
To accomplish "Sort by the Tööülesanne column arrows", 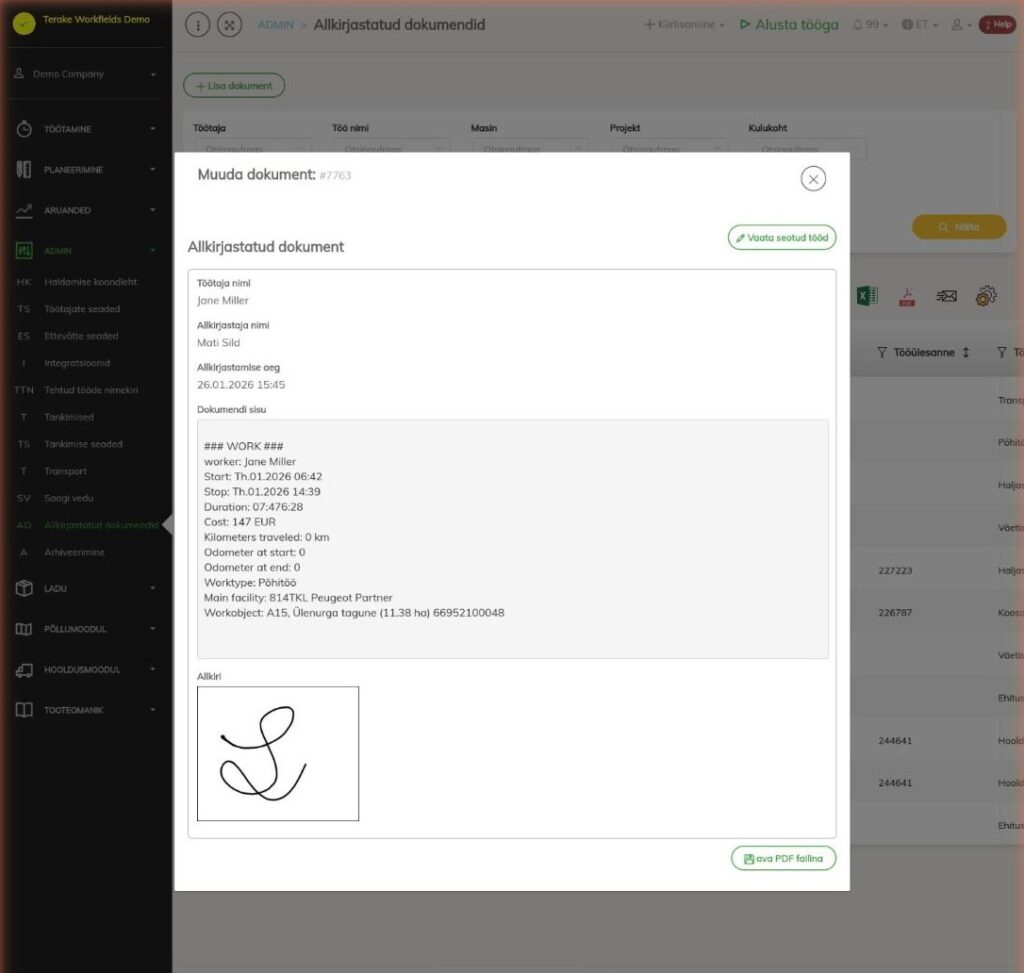I will coord(966,353).
